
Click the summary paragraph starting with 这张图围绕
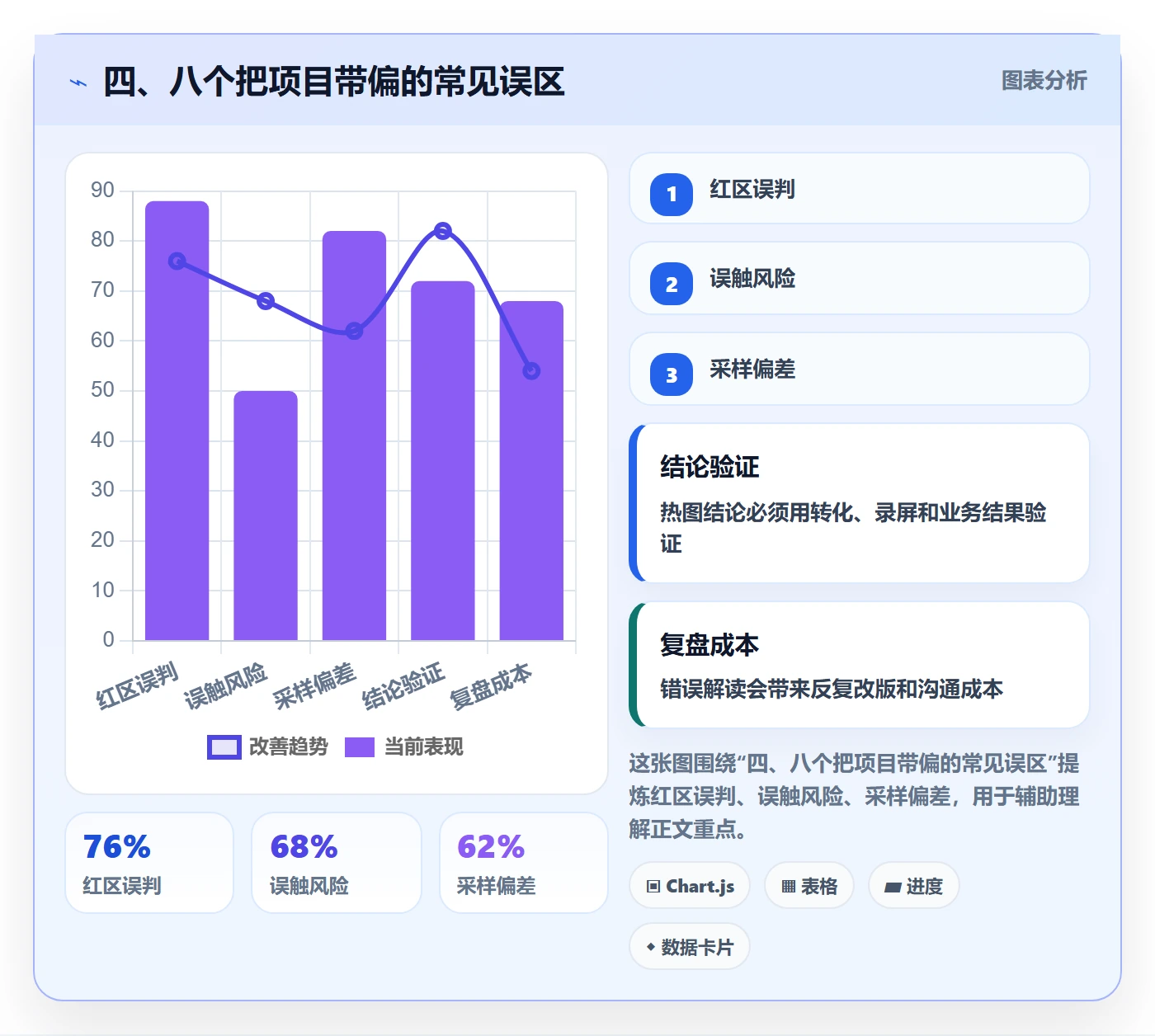(855, 796)
